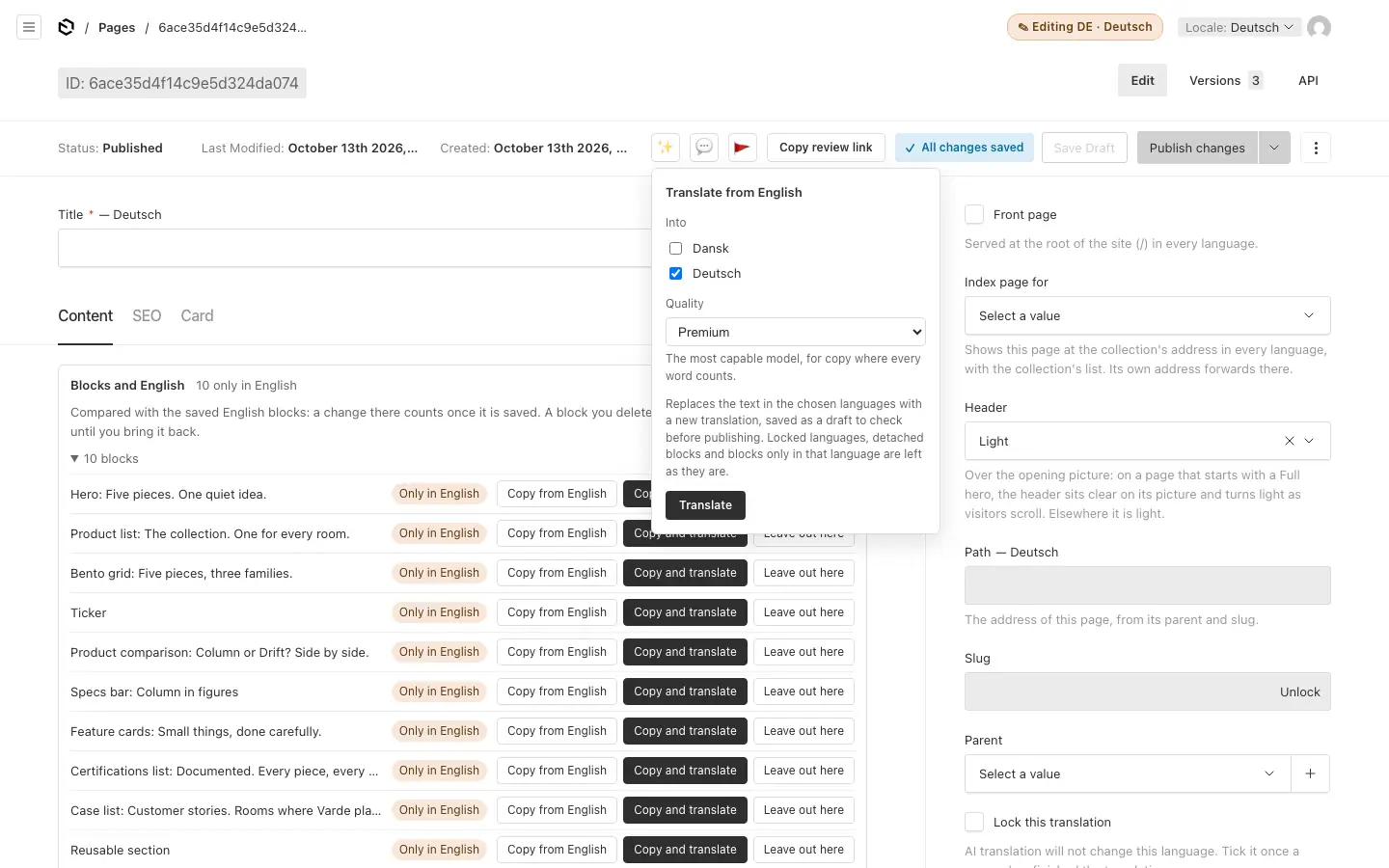
Task: Click the Translate button
Action: (x=706, y=505)
